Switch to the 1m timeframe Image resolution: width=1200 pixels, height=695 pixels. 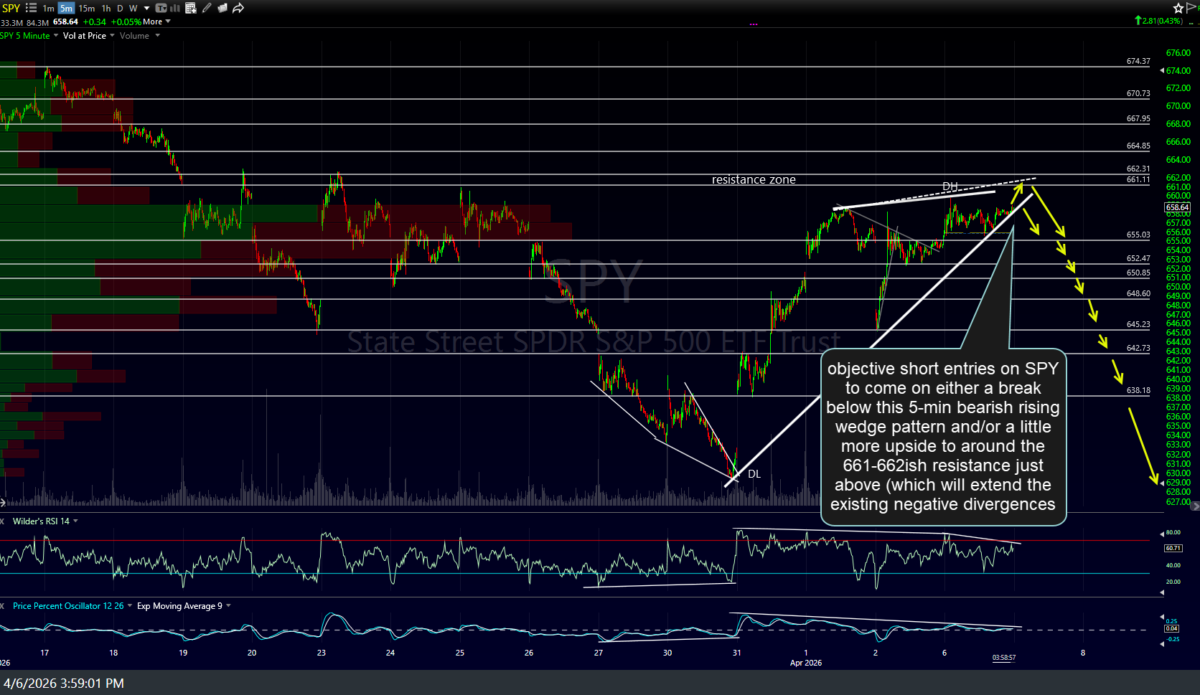coord(49,8)
